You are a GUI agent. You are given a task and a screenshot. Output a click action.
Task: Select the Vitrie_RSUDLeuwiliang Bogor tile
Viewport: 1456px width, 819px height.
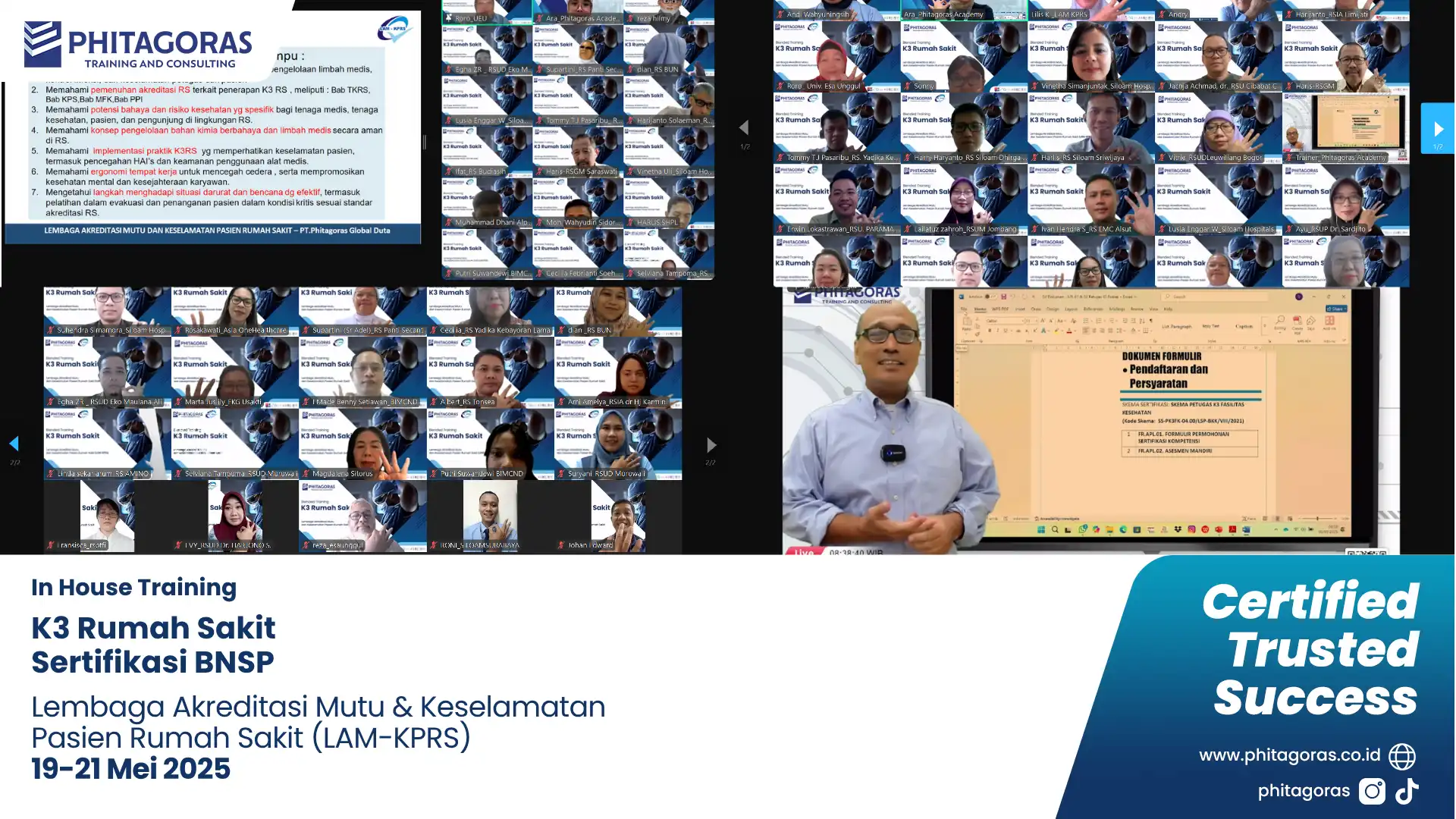tap(1218, 128)
